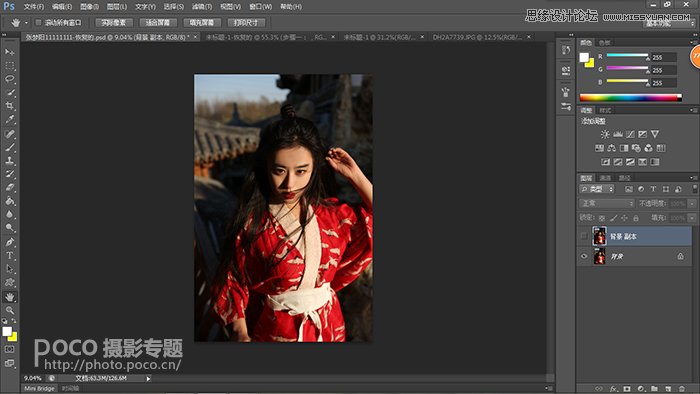
Task: Add a Photo Filter adjustment
Action: pos(636,148)
